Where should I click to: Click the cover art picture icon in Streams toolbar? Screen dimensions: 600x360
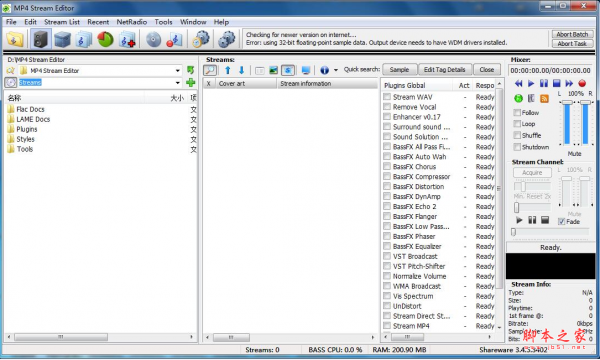[x=273, y=70]
